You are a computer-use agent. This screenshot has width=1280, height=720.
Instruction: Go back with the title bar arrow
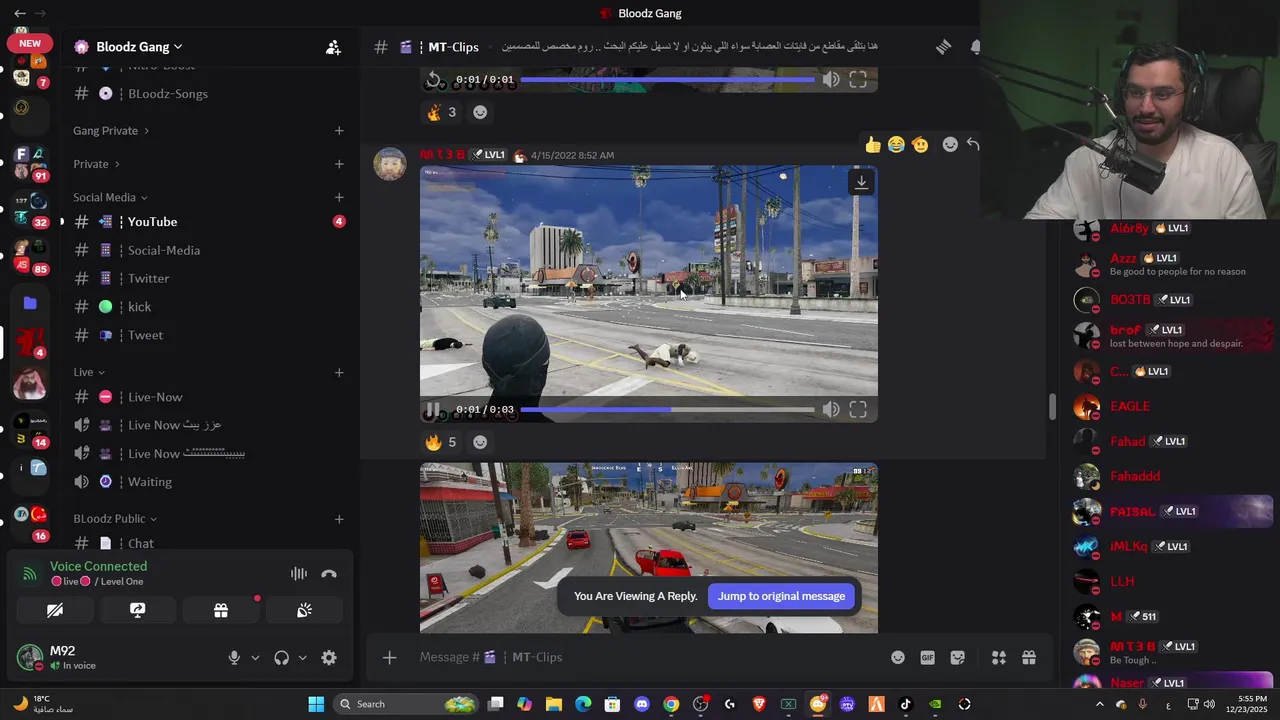(x=19, y=13)
